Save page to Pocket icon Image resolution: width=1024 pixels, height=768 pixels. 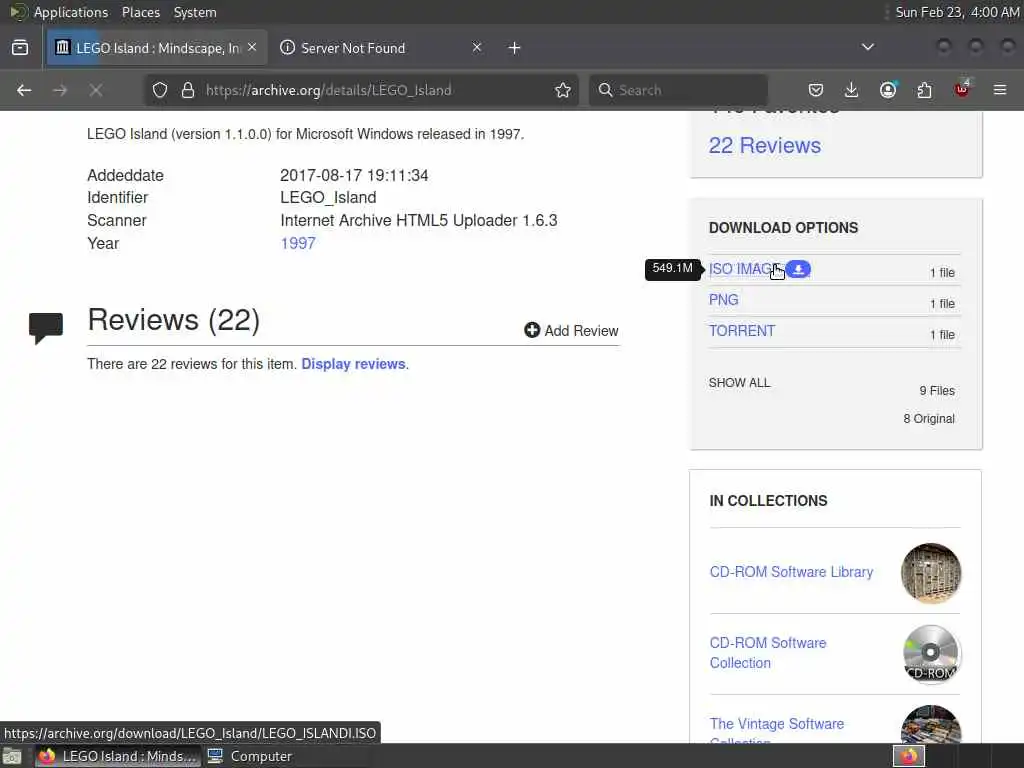click(x=816, y=90)
